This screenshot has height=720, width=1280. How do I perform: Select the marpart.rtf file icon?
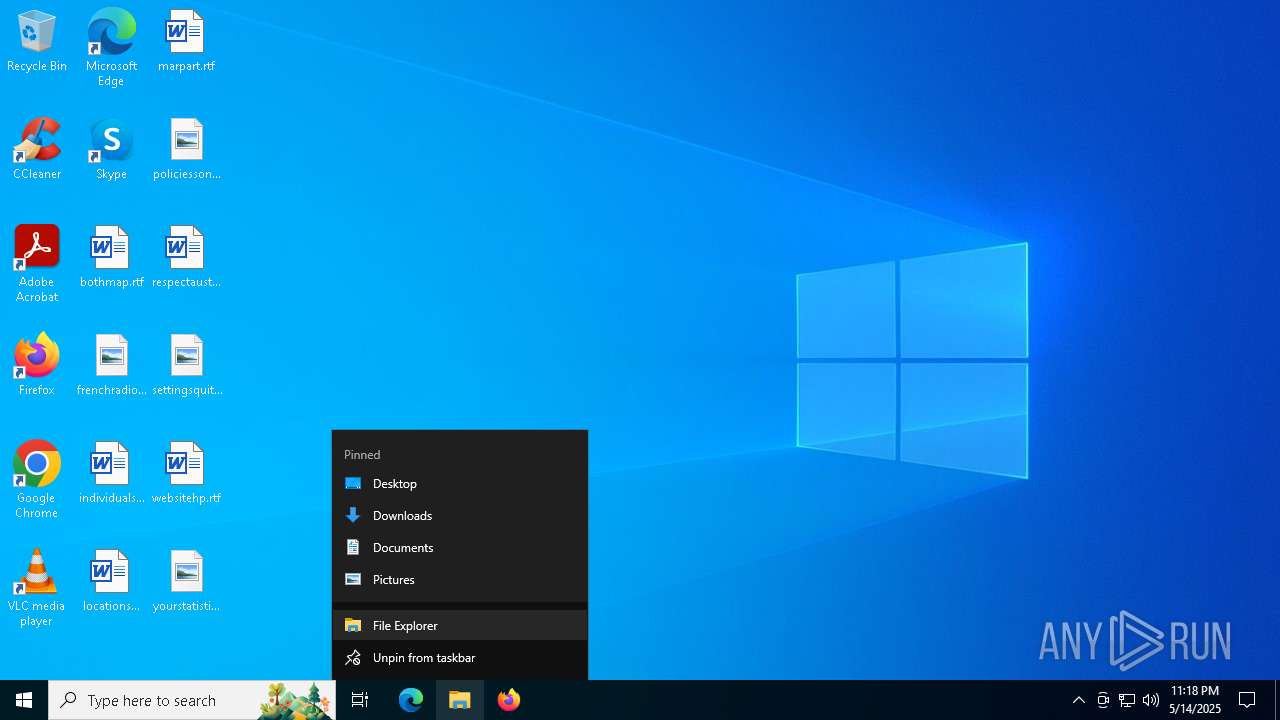click(x=186, y=42)
